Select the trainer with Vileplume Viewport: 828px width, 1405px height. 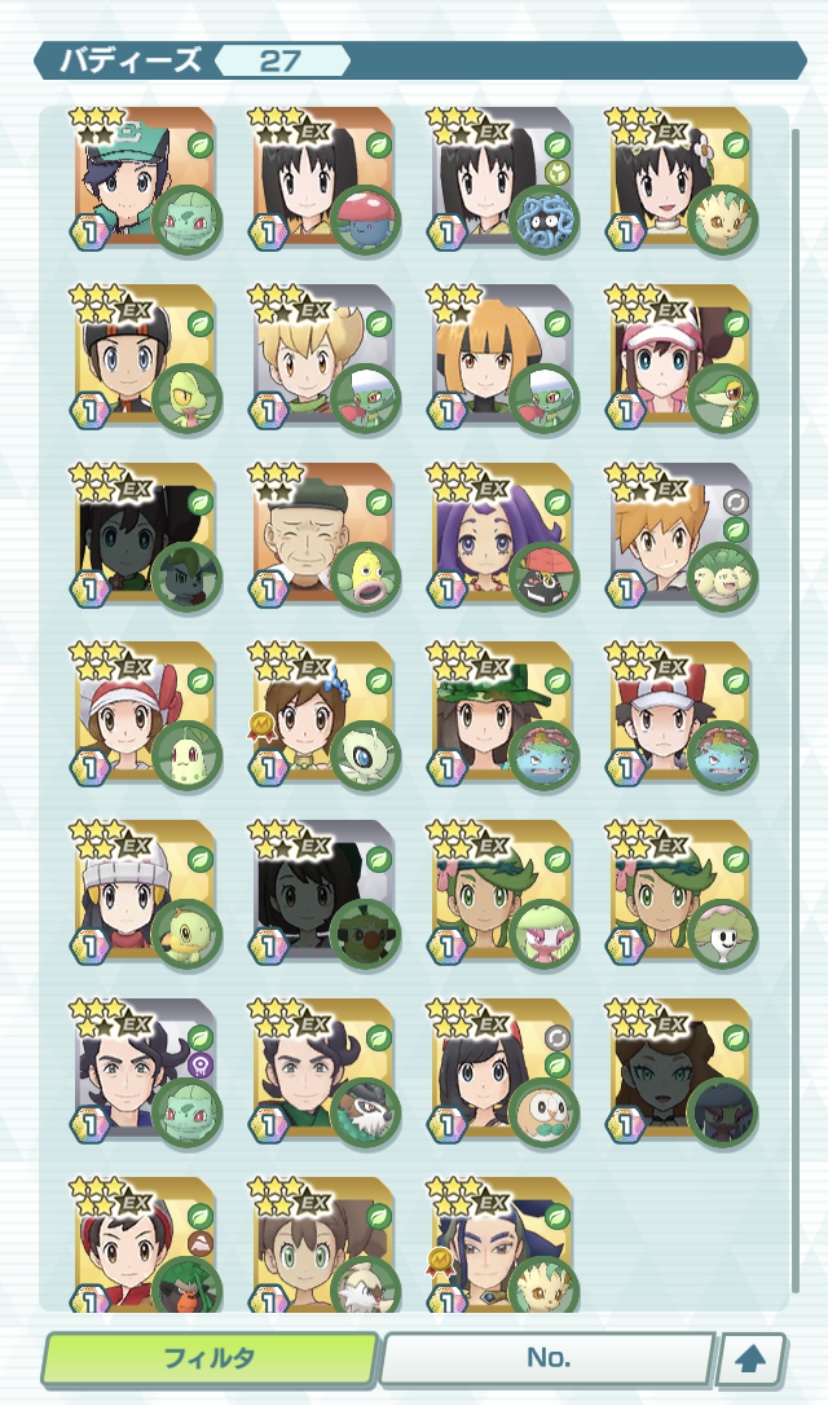[323, 178]
